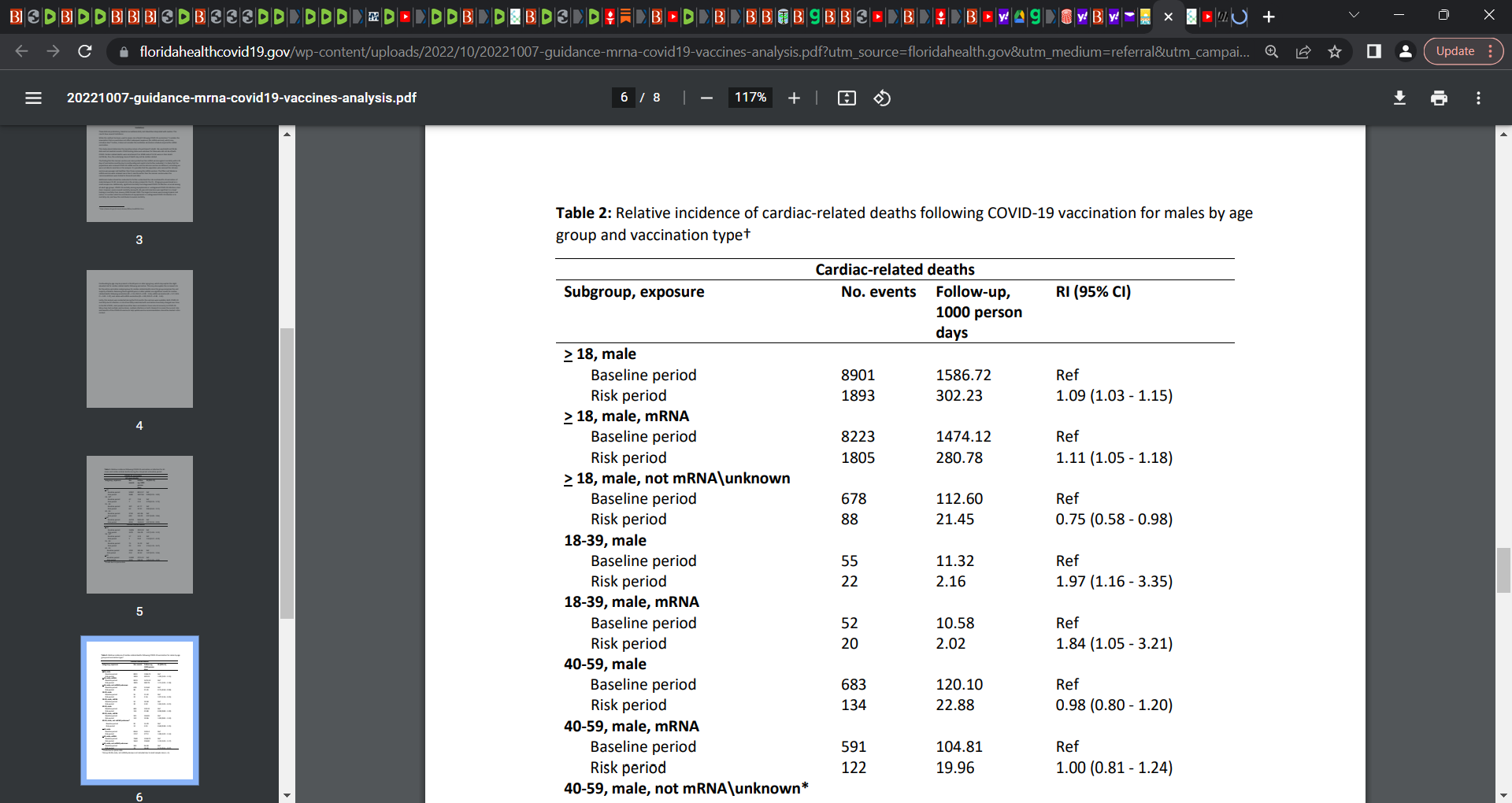Open the browser zoom magnifier icon
The width and height of the screenshot is (1512, 803).
1272,51
